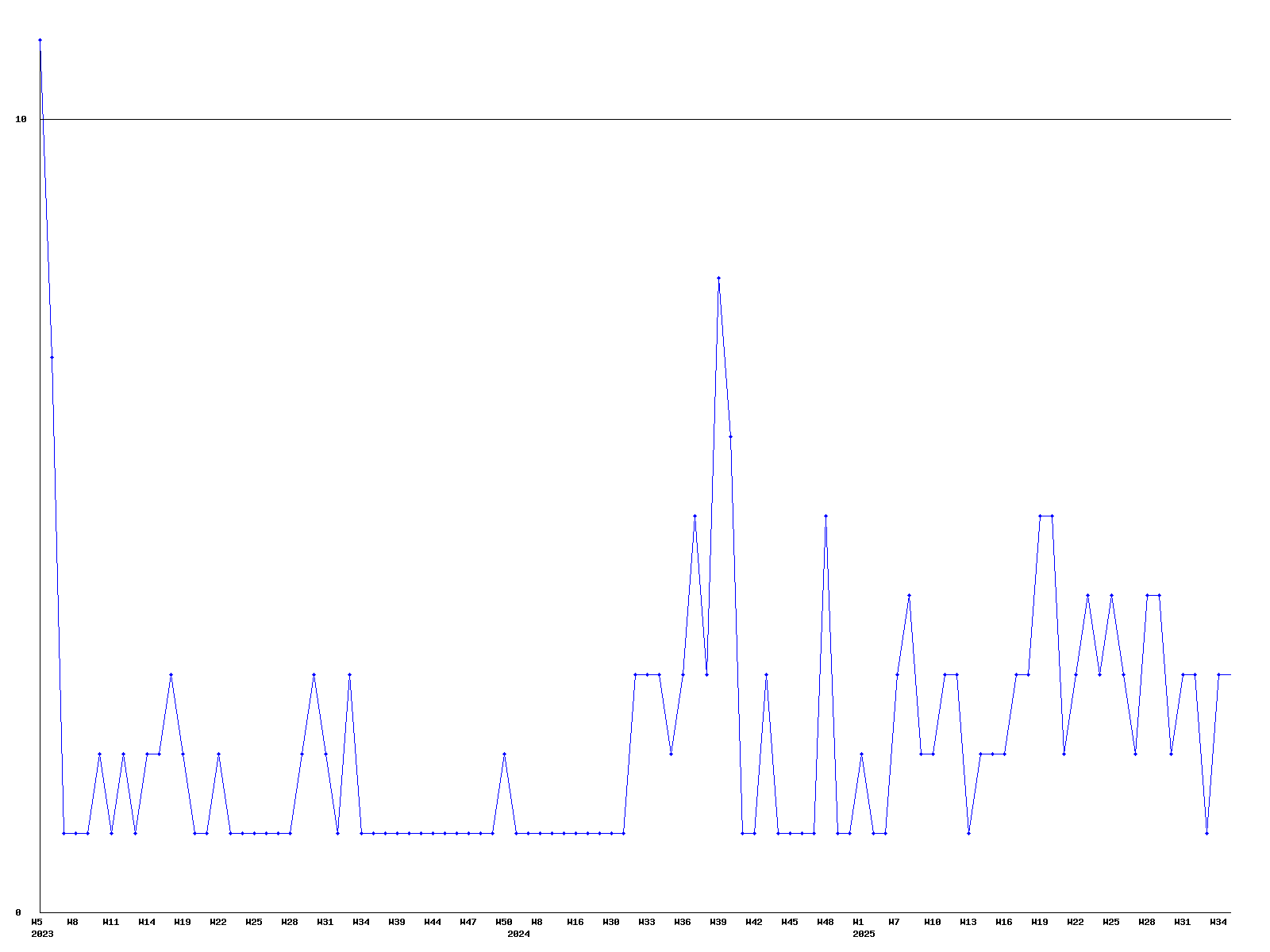Click the W45 week label
Image resolution: width=1270 pixels, height=952 pixels.
(x=790, y=922)
